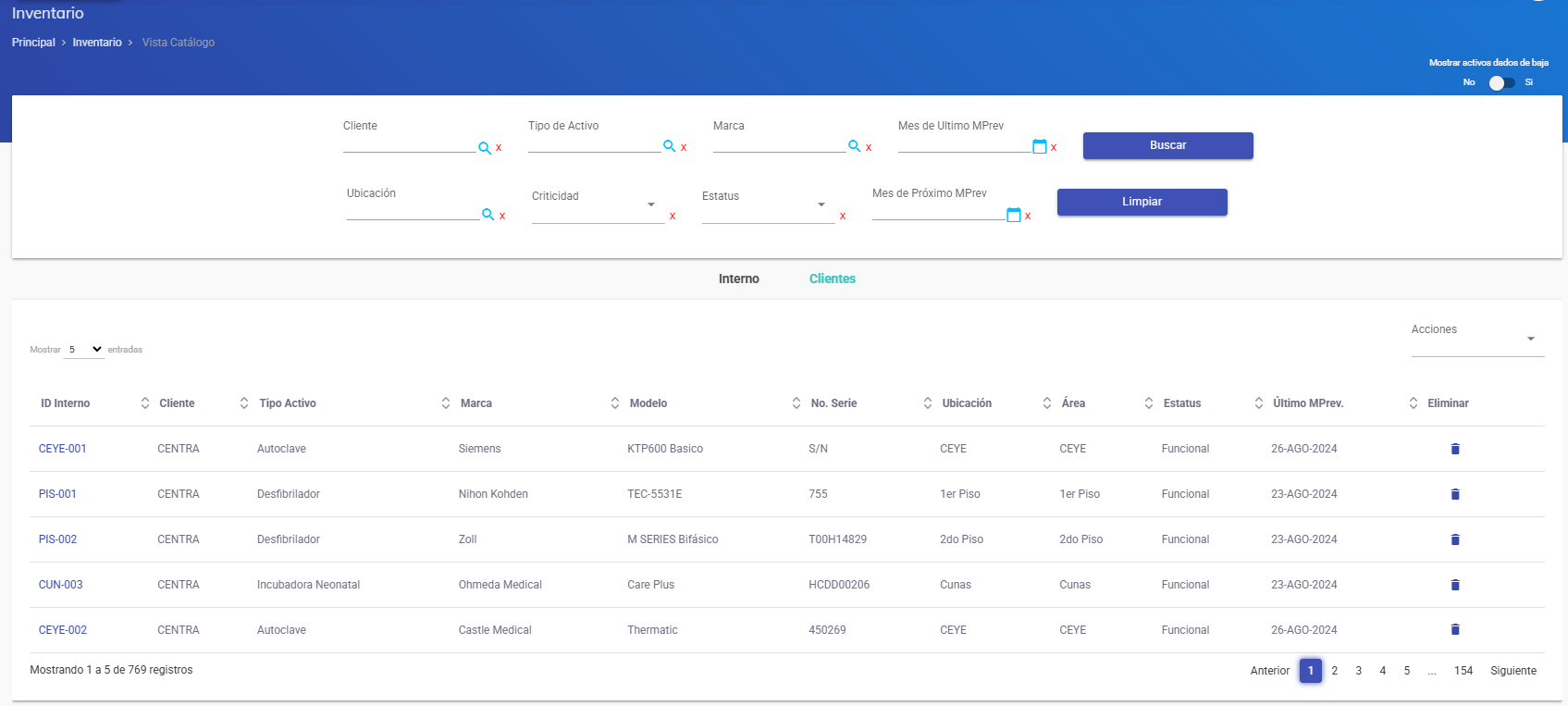Open the Mes de Próximo MPrev calendar
The height and width of the screenshot is (706, 1568).
1013,215
